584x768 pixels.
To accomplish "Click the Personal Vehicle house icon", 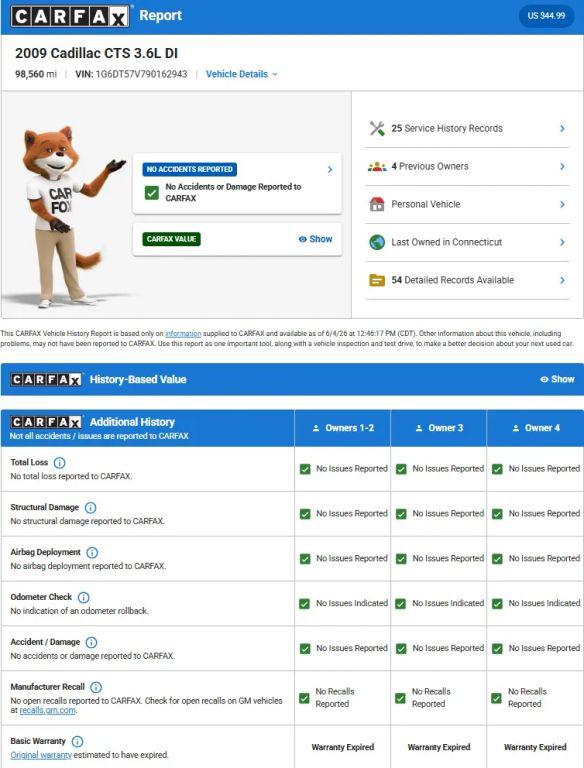I will point(377,204).
